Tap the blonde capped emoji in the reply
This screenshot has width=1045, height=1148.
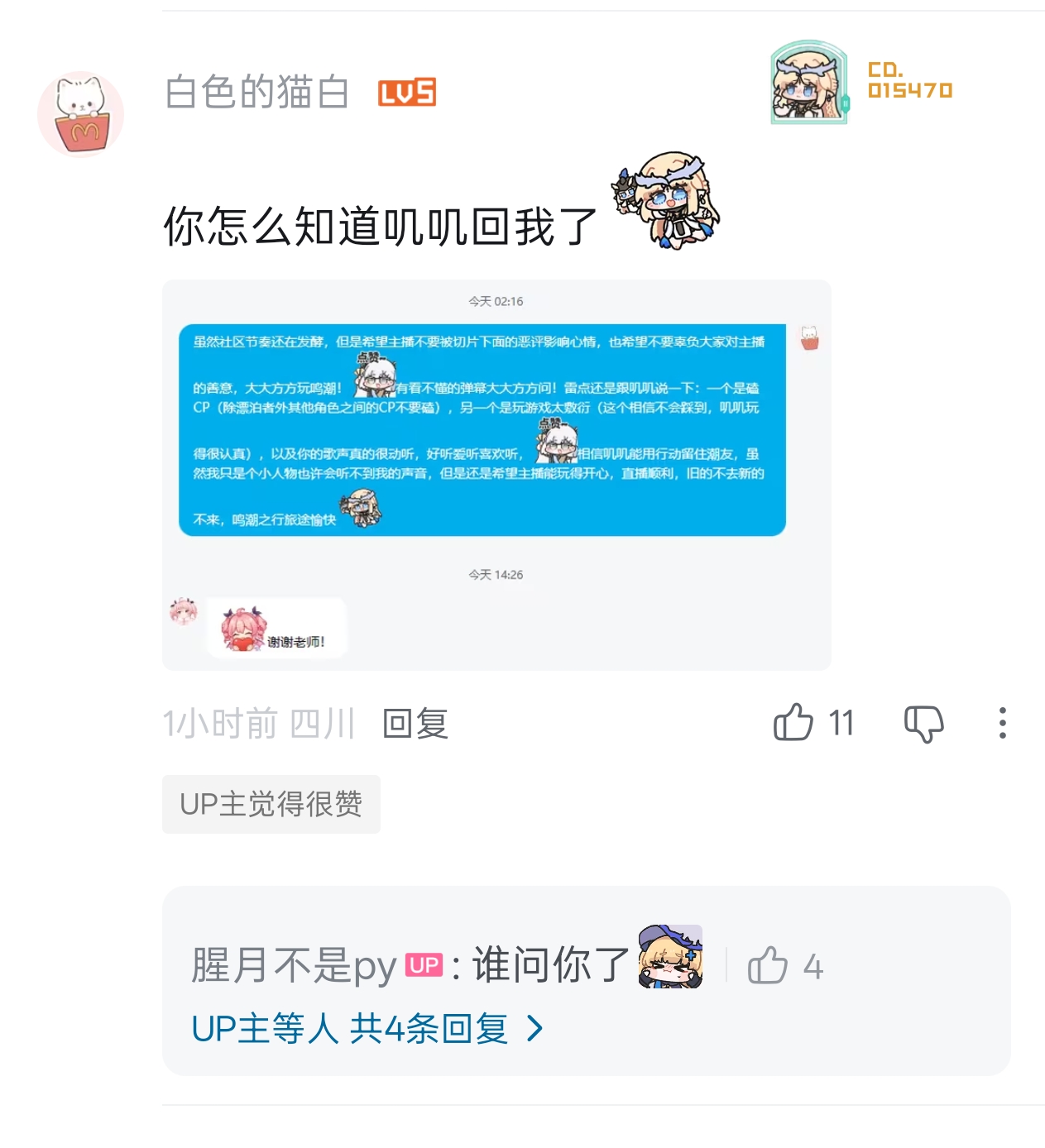[670, 957]
